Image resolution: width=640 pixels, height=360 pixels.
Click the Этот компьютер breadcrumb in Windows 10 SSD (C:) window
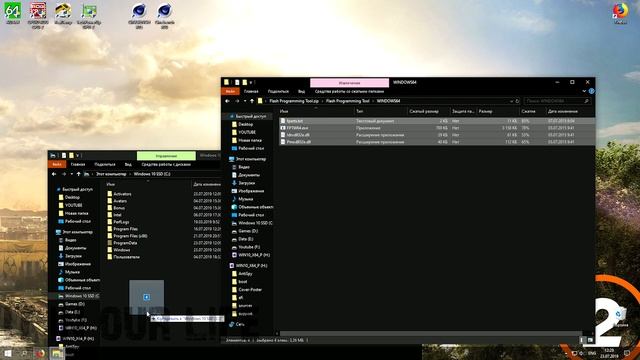click(111, 174)
